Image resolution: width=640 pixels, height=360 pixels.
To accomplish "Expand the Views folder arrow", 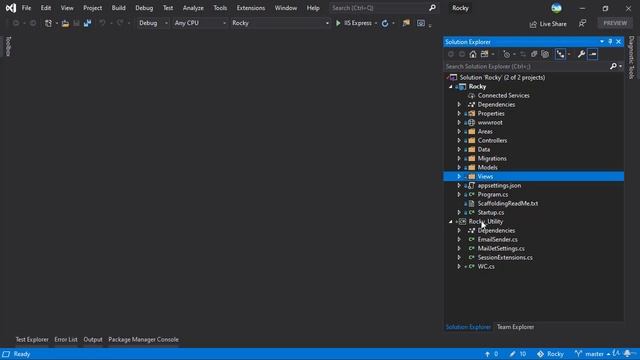I will [459, 176].
